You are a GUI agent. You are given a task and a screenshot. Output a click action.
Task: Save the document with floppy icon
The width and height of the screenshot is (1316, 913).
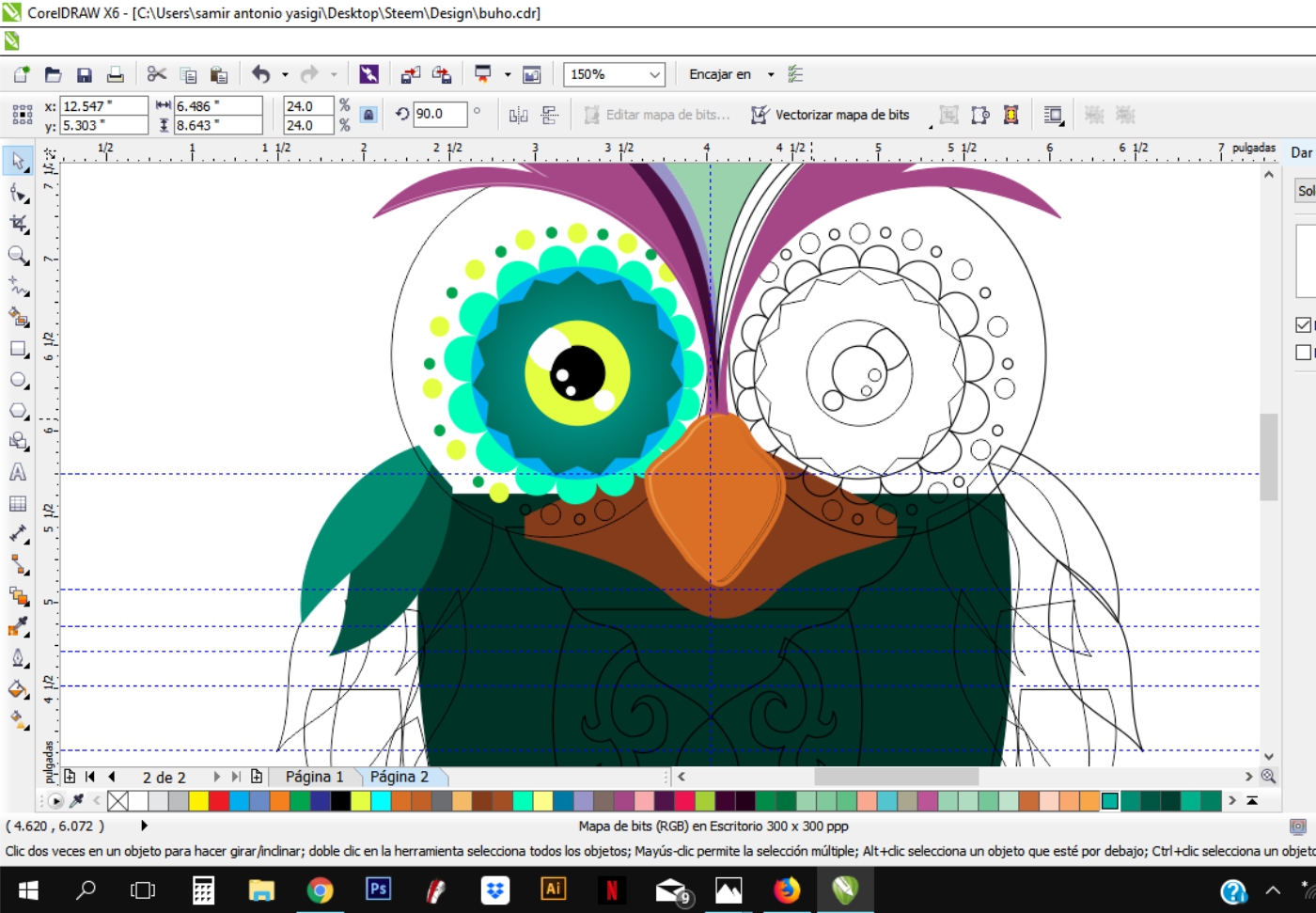(84, 74)
